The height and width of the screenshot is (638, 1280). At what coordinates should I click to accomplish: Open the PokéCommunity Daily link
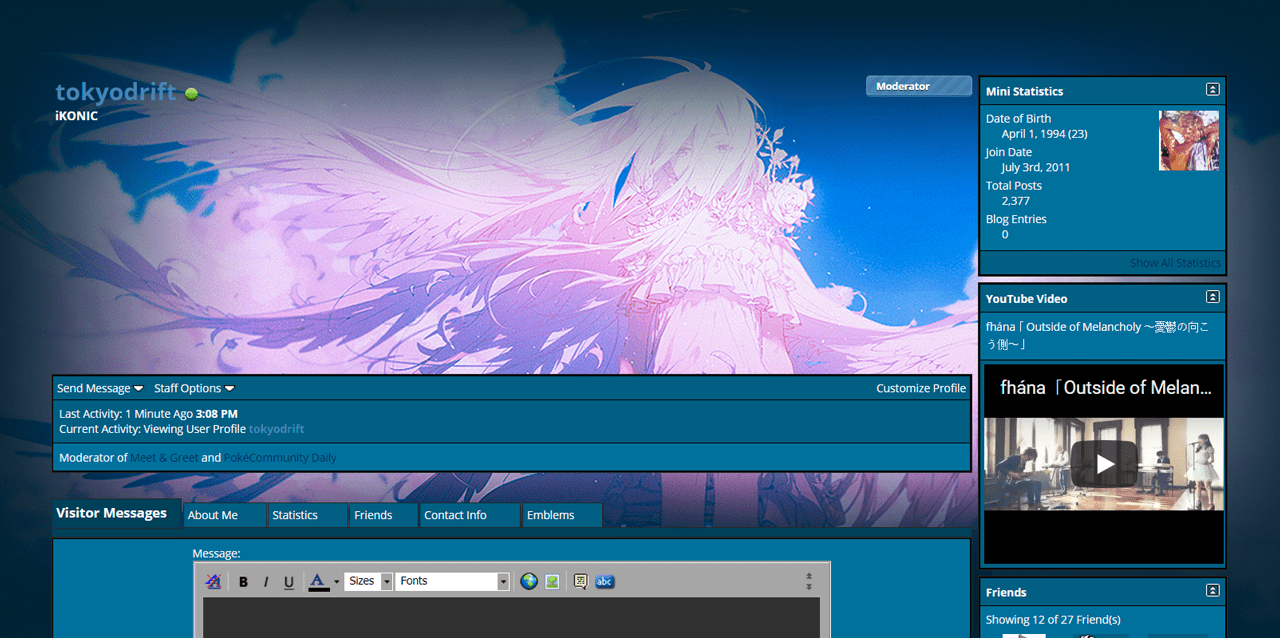(x=280, y=458)
